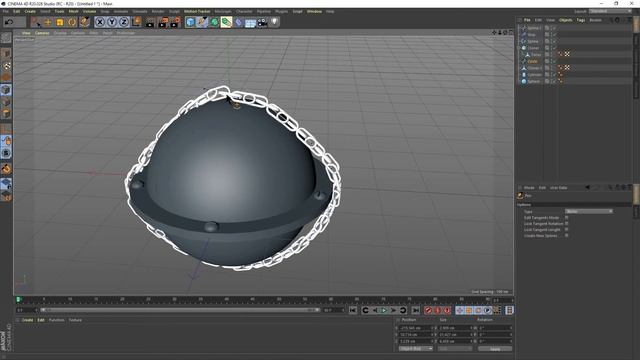Enable Lock Tangent Rotation checkbox
640x360 pixels.
(x=567, y=224)
